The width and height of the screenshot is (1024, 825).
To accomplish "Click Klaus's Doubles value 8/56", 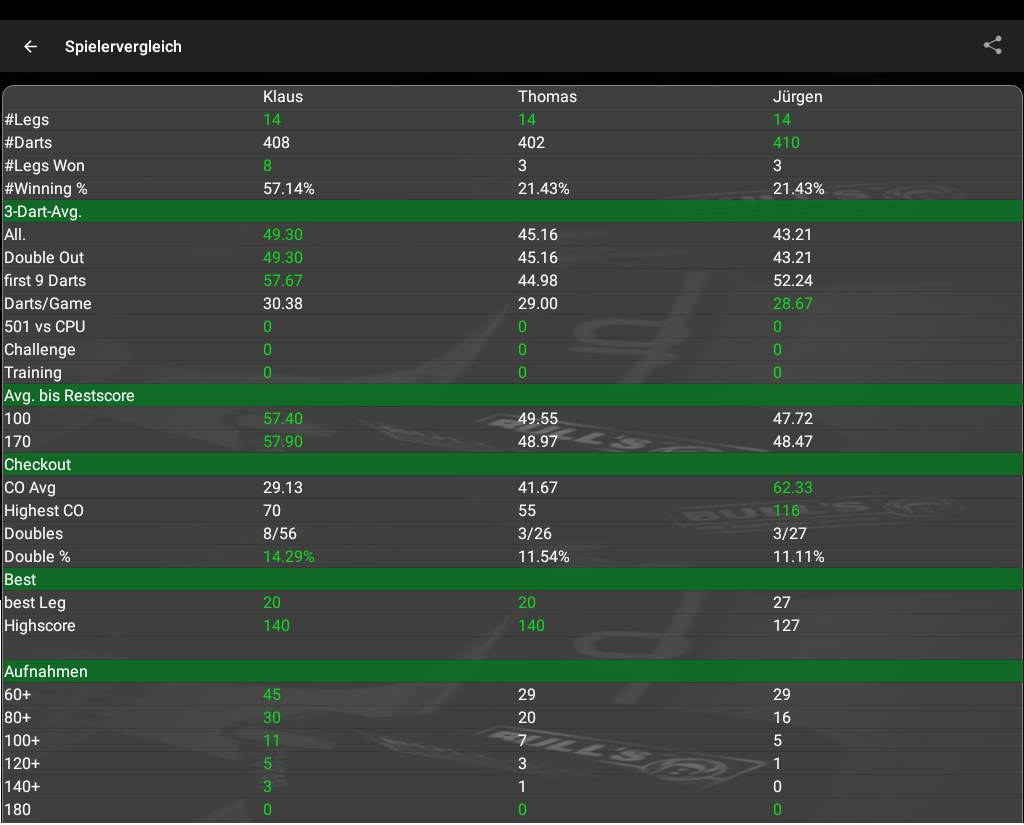I will [282, 534].
